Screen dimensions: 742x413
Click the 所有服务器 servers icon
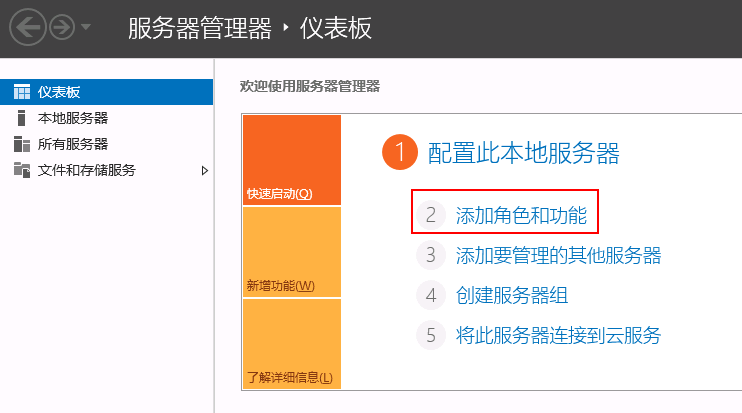coord(22,144)
